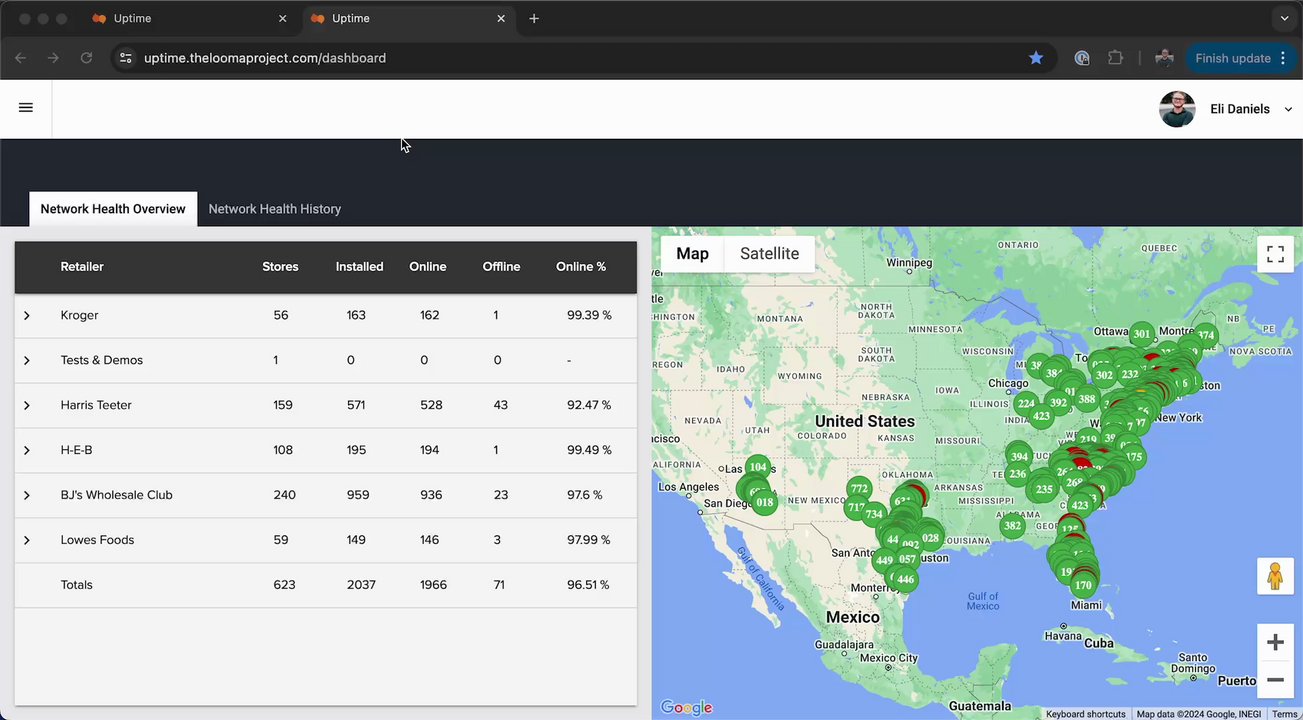Screen dimensions: 1303x720
Task: Open the Eli Daniels account dropdown
Action: click(x=1288, y=109)
